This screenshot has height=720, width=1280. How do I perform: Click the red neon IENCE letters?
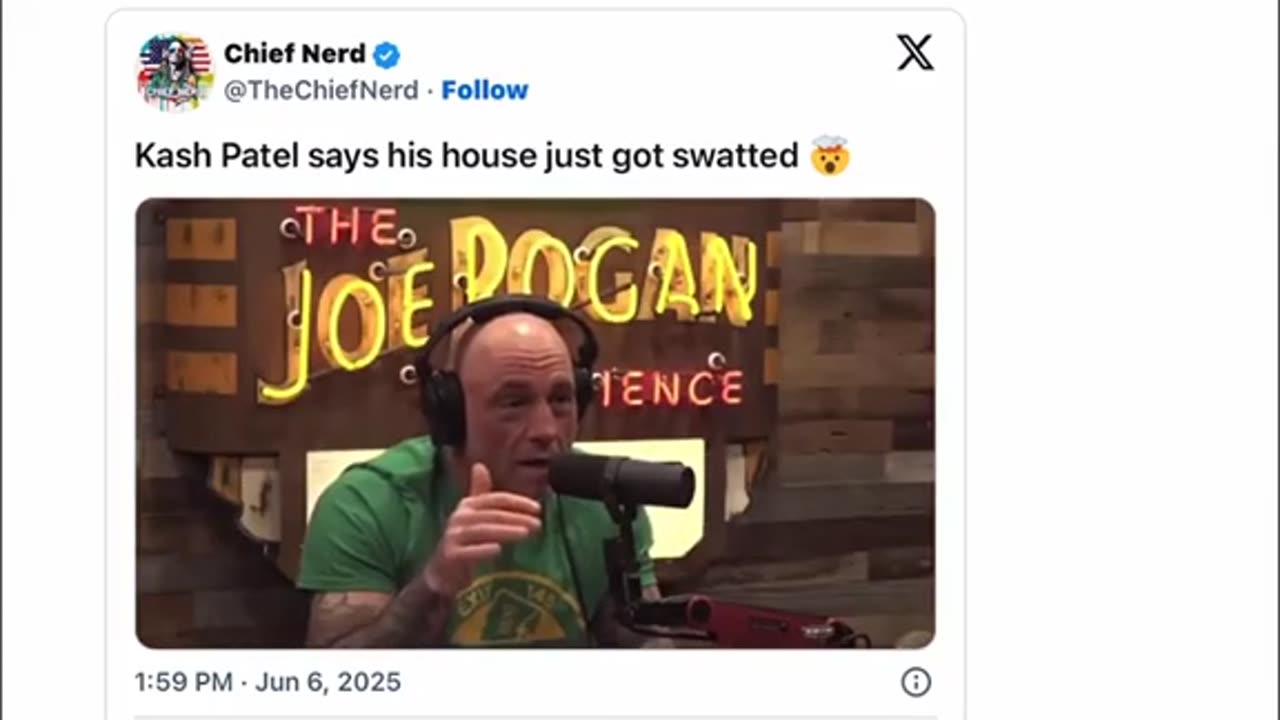672,388
